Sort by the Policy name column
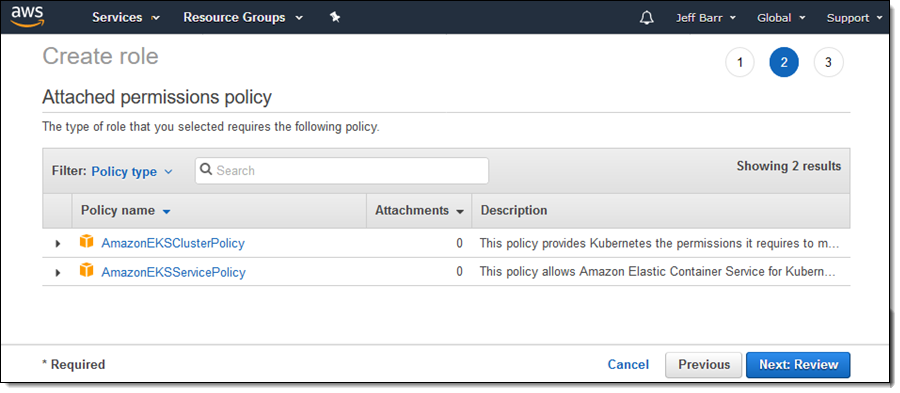This screenshot has width=900, height=393. pos(126,211)
